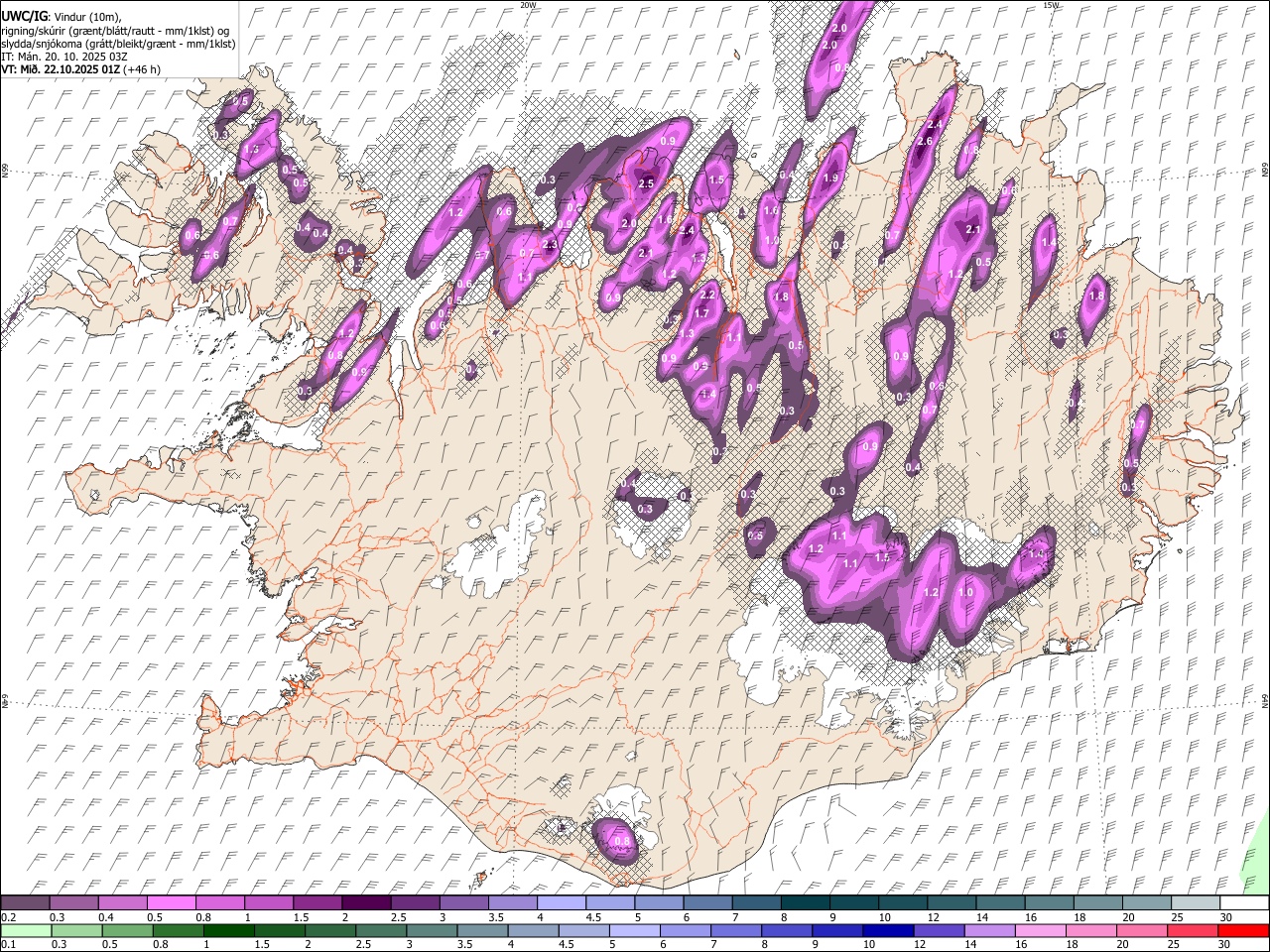Viewport: 1270px width, 952px height.
Task: Click the 0.8 value on the southern glacier
Action: coord(623,841)
